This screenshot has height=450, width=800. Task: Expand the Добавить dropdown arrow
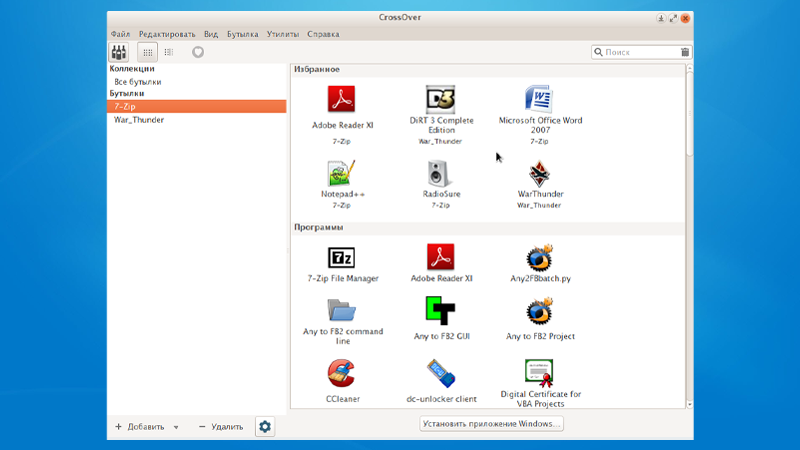click(x=176, y=427)
